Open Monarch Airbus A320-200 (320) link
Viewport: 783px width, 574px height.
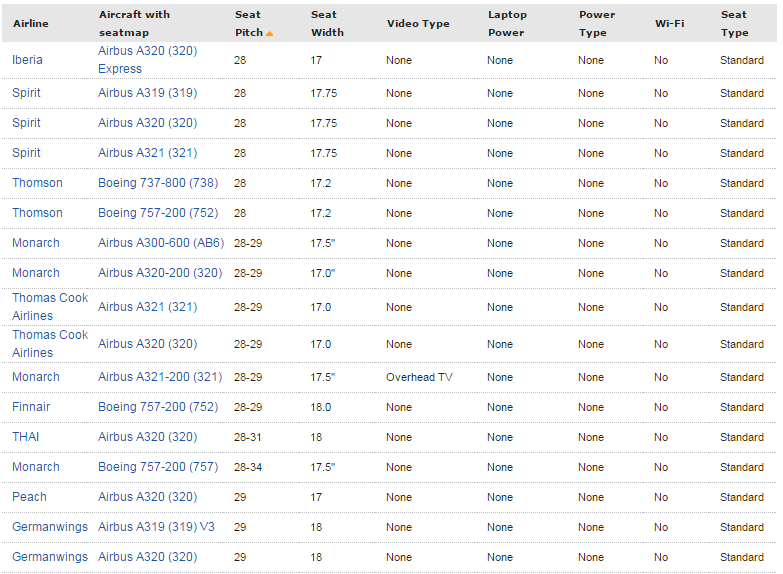pos(160,273)
